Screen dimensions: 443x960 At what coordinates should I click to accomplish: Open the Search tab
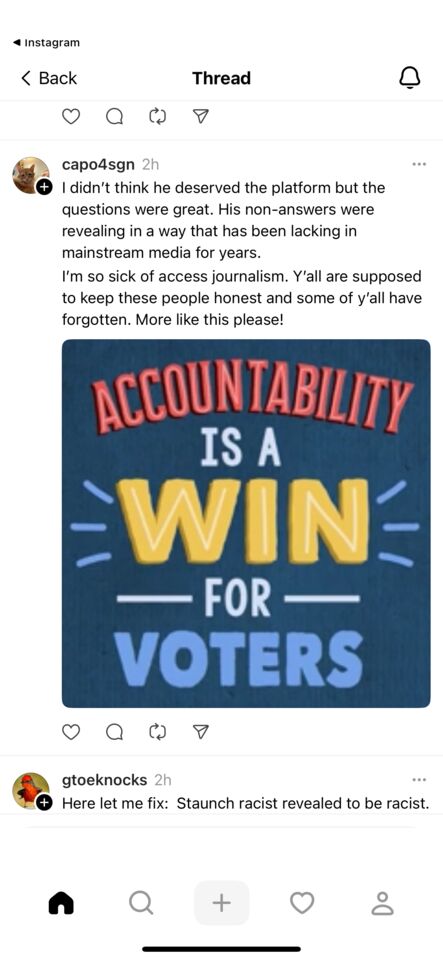pyautogui.click(x=141, y=902)
